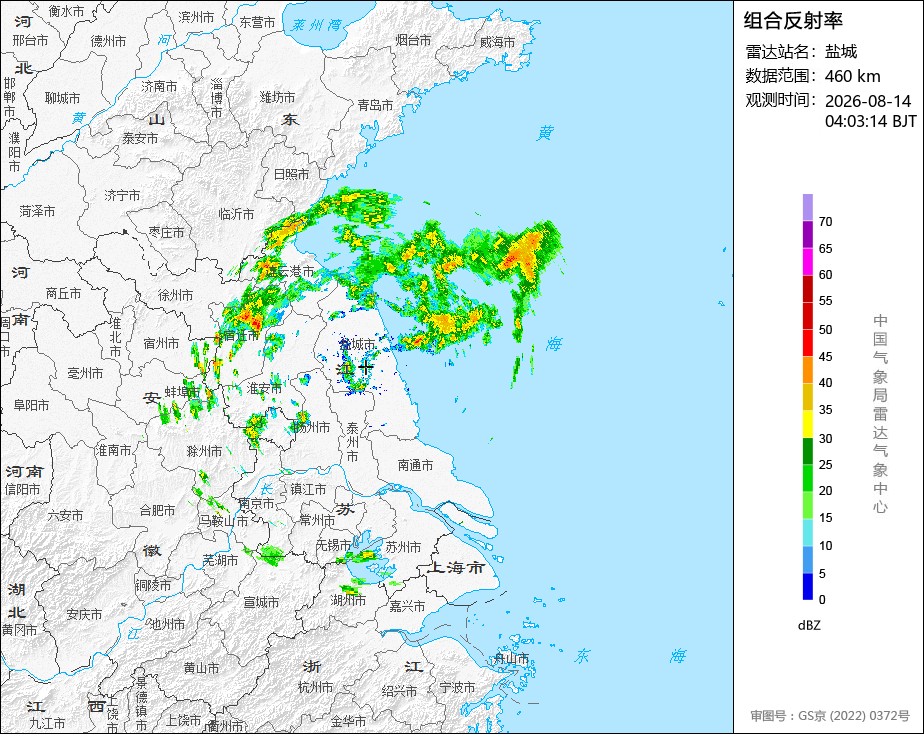This screenshot has height=734, width=924.
Task: Click the 舟山市 island label
Action: (512, 659)
